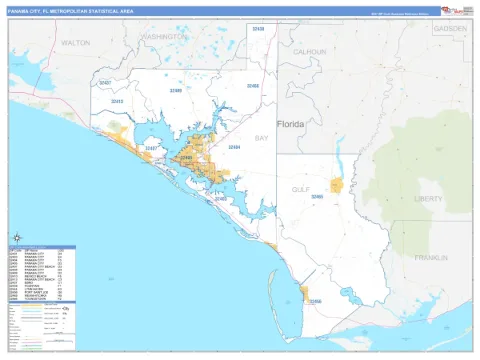Screen dimensions: 480x360
Task: Click the Florida state label
Action: (x=290, y=124)
